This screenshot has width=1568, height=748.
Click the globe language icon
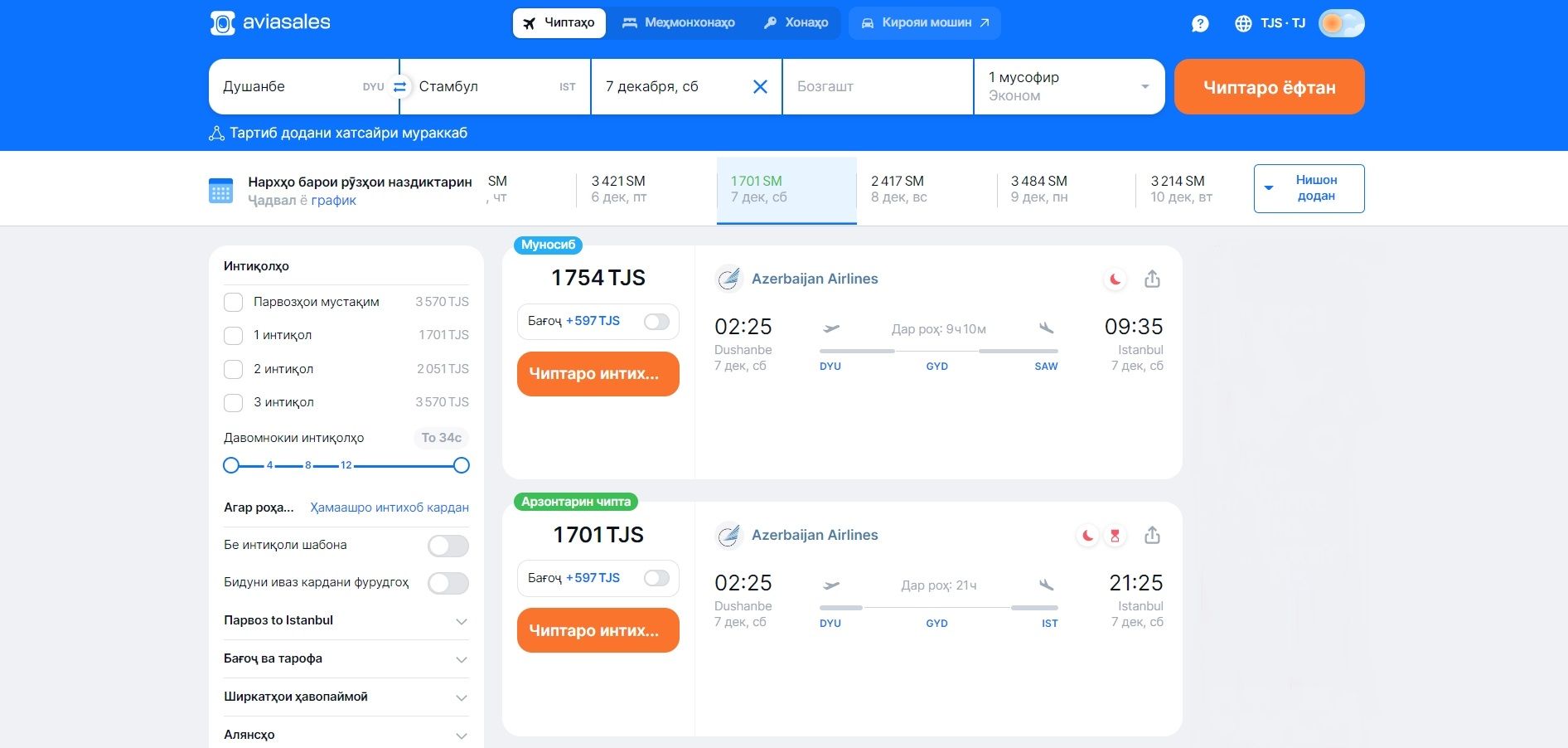1243,23
